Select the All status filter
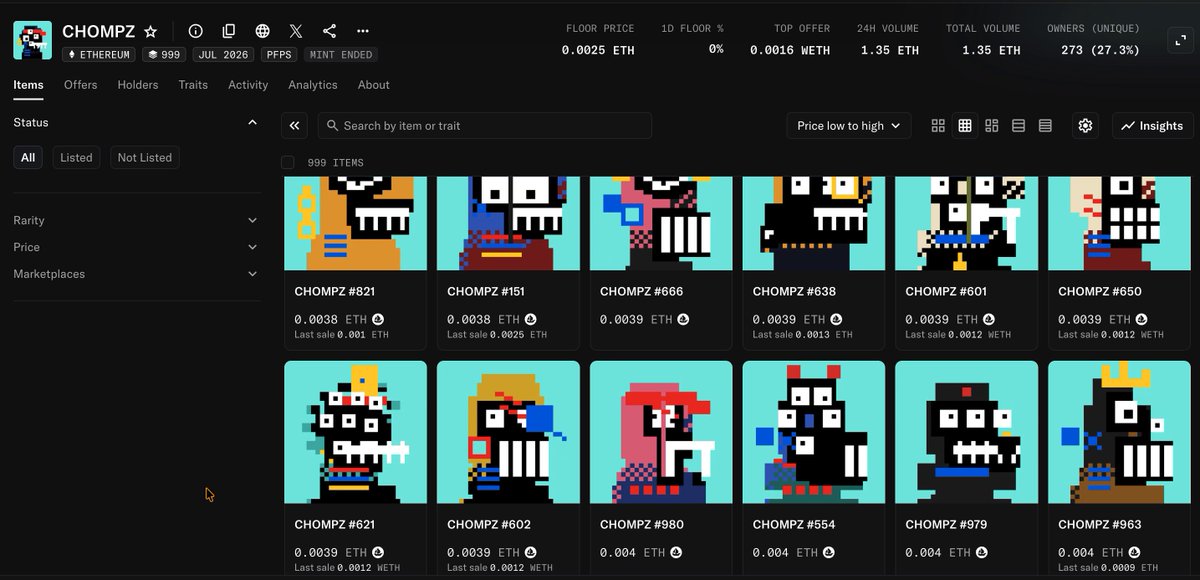 tap(28, 157)
